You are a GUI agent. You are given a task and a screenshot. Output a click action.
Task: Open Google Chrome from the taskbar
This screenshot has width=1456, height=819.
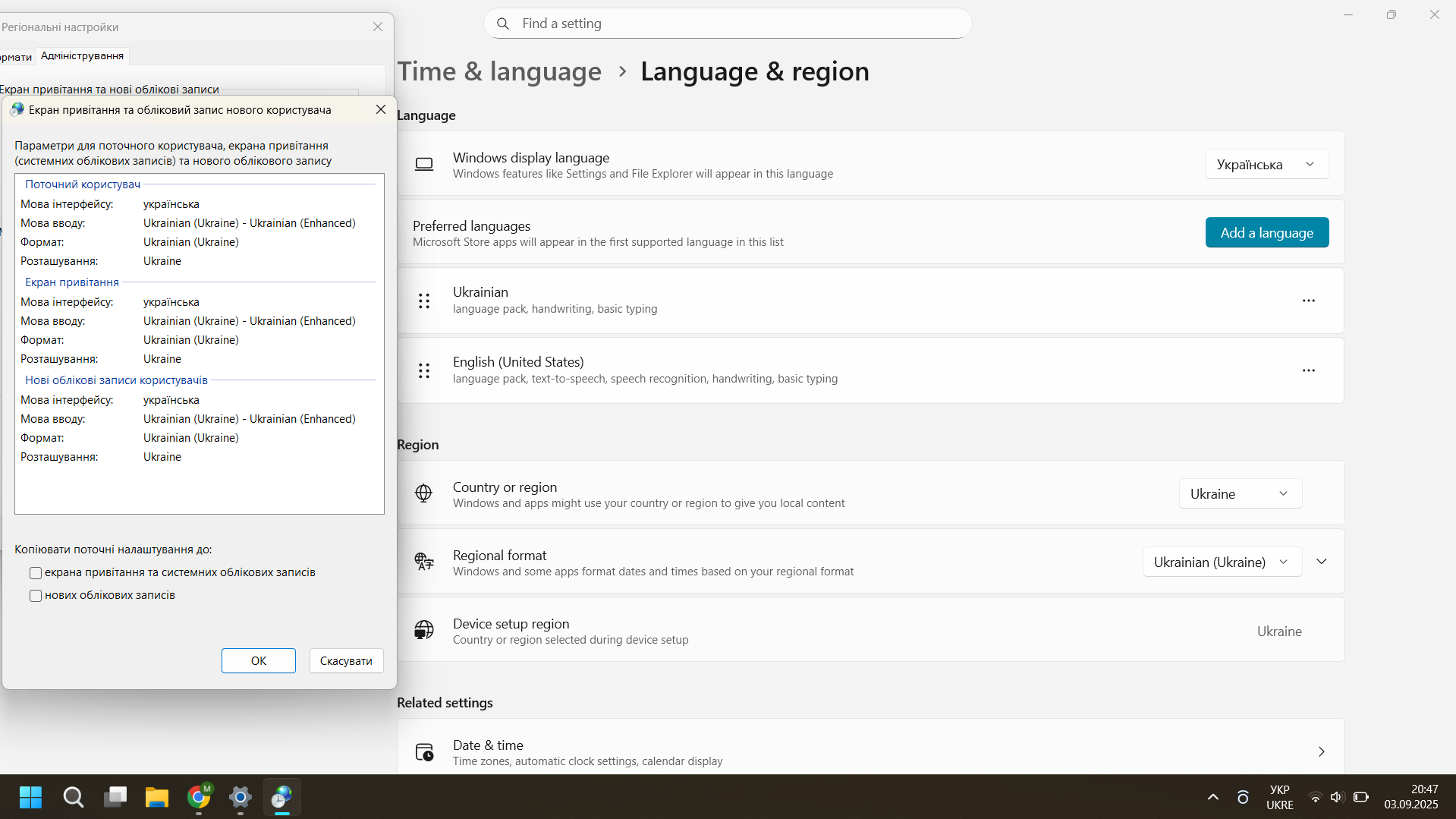pyautogui.click(x=199, y=797)
